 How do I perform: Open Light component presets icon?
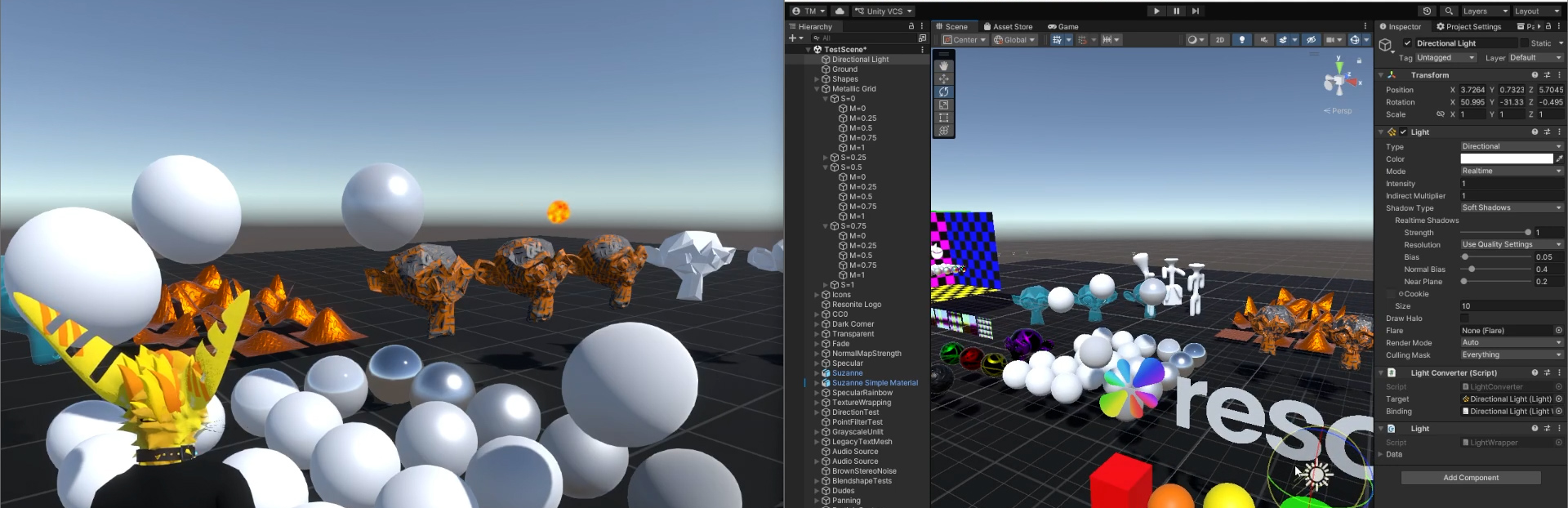pos(1547,132)
